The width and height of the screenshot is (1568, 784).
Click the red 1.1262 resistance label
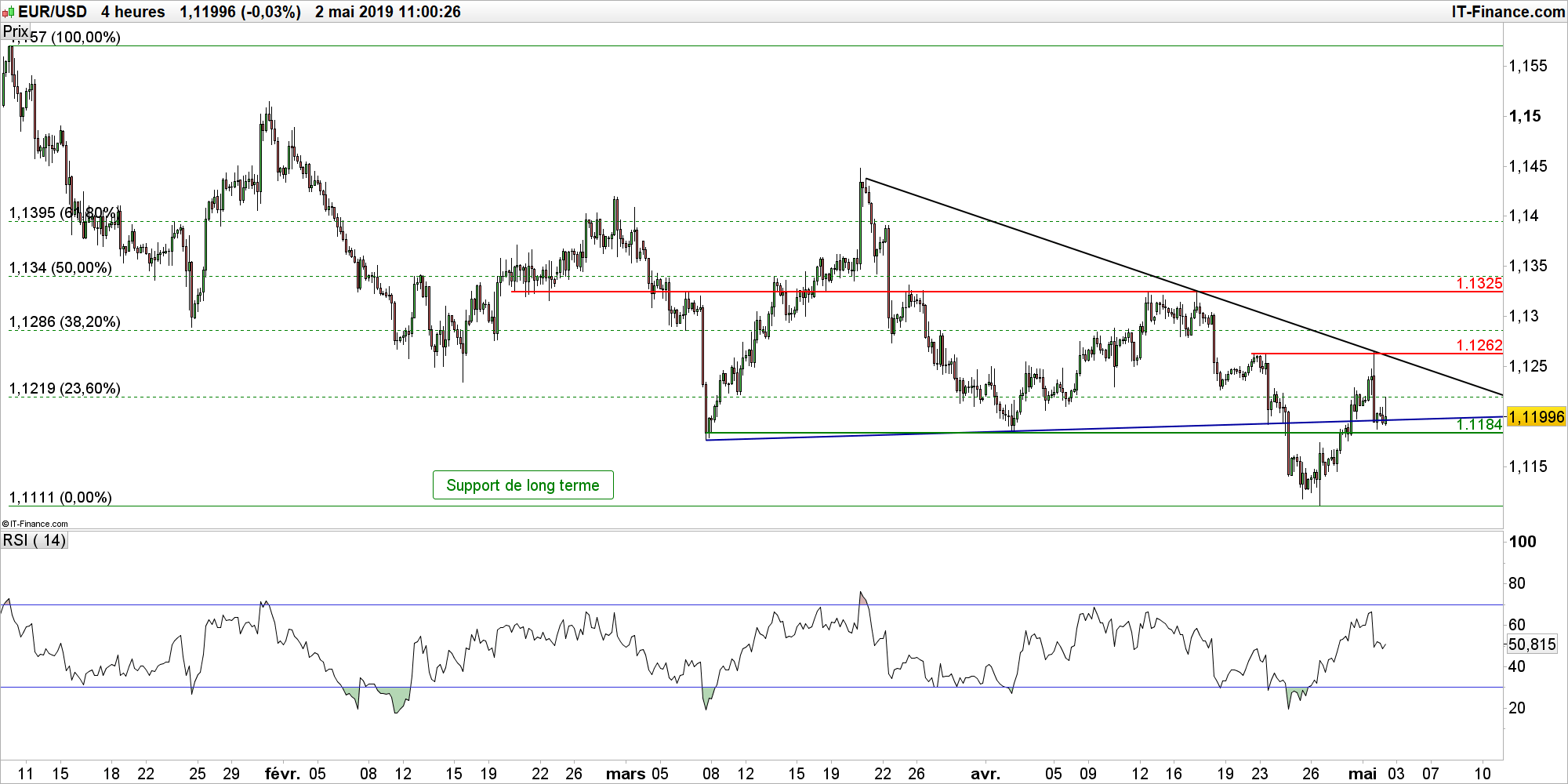click(x=1479, y=345)
